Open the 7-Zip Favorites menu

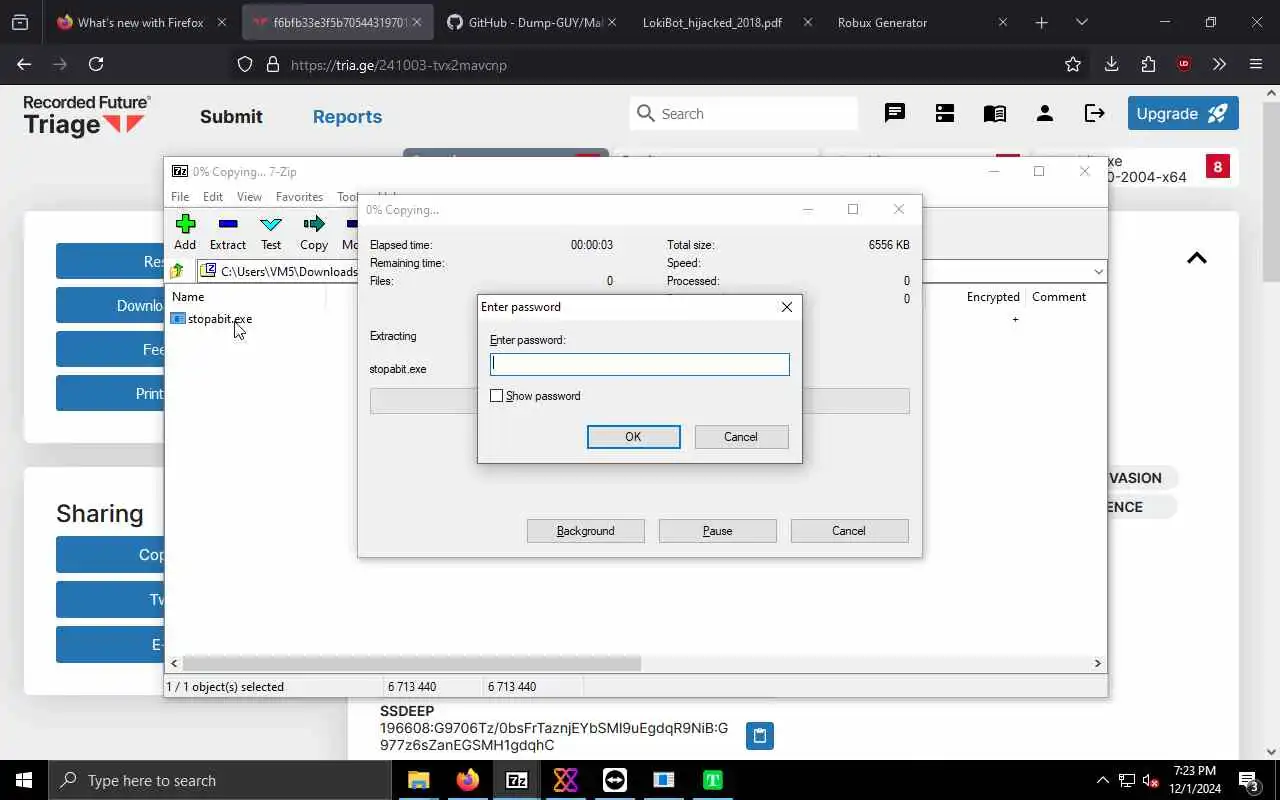(x=299, y=197)
